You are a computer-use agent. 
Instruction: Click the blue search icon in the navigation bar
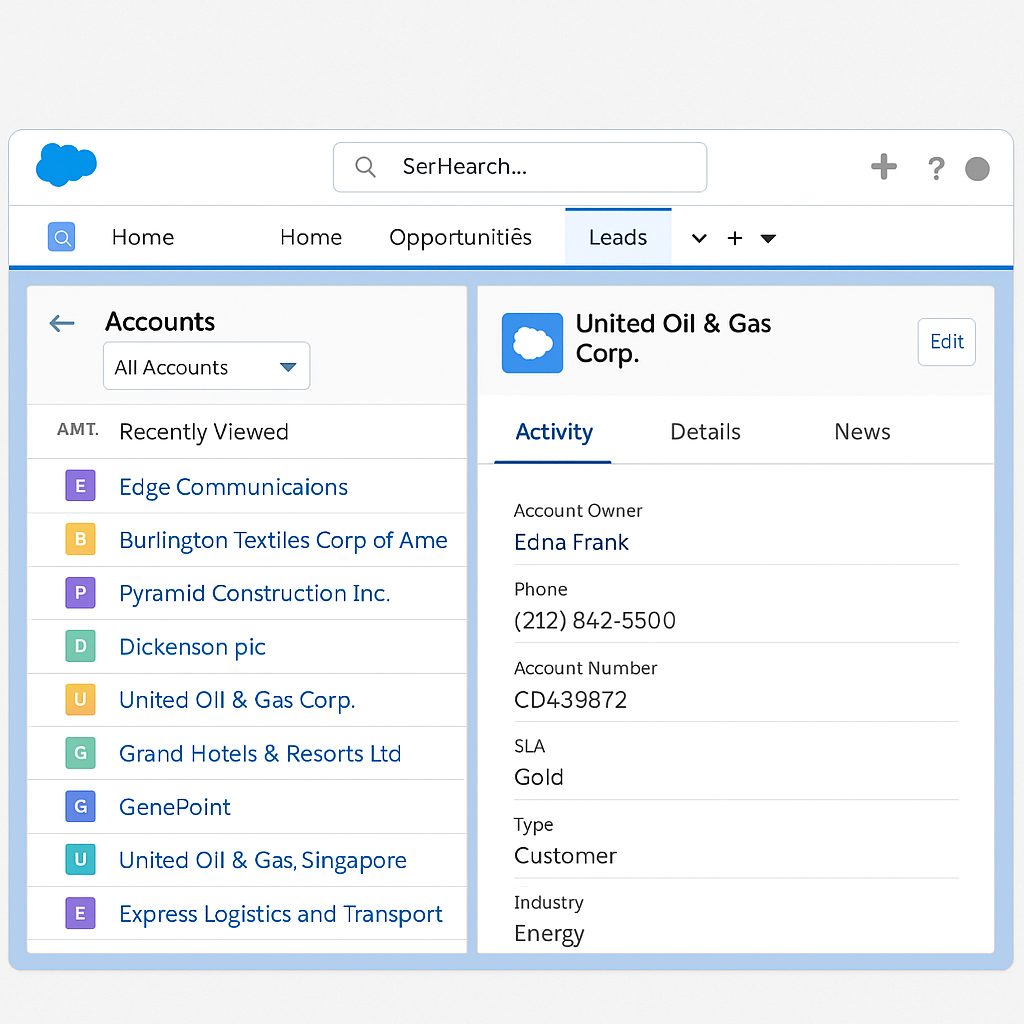[61, 236]
